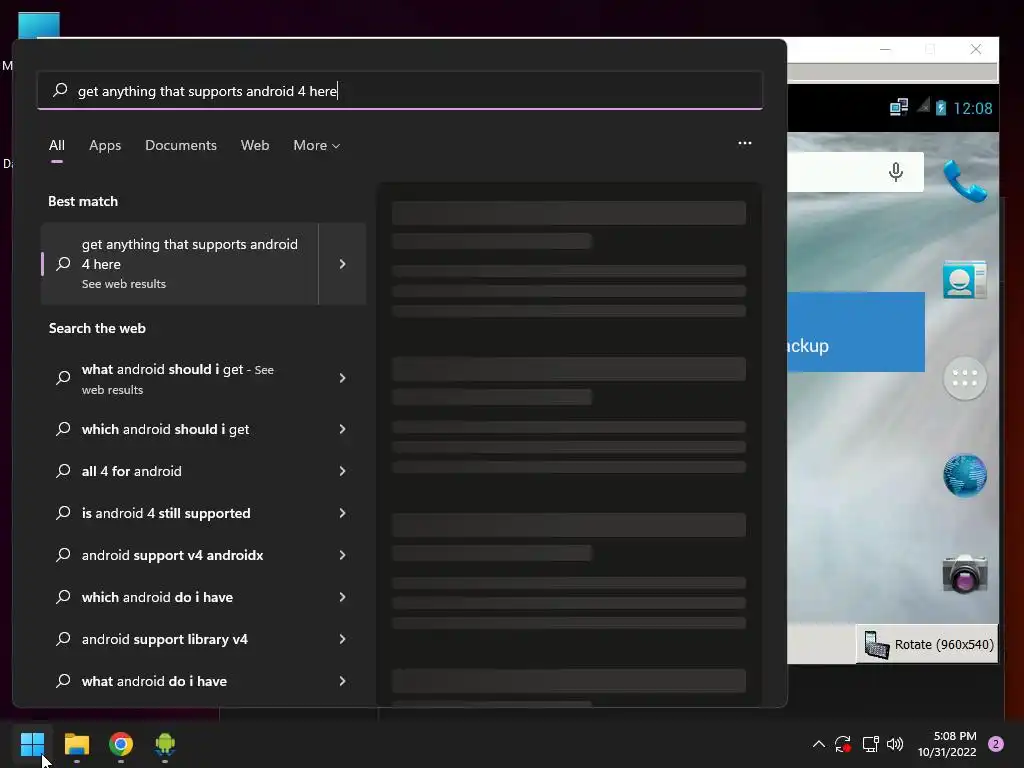Open the clock showing 5:08 PM
The width and height of the screenshot is (1024, 768).
click(947, 744)
